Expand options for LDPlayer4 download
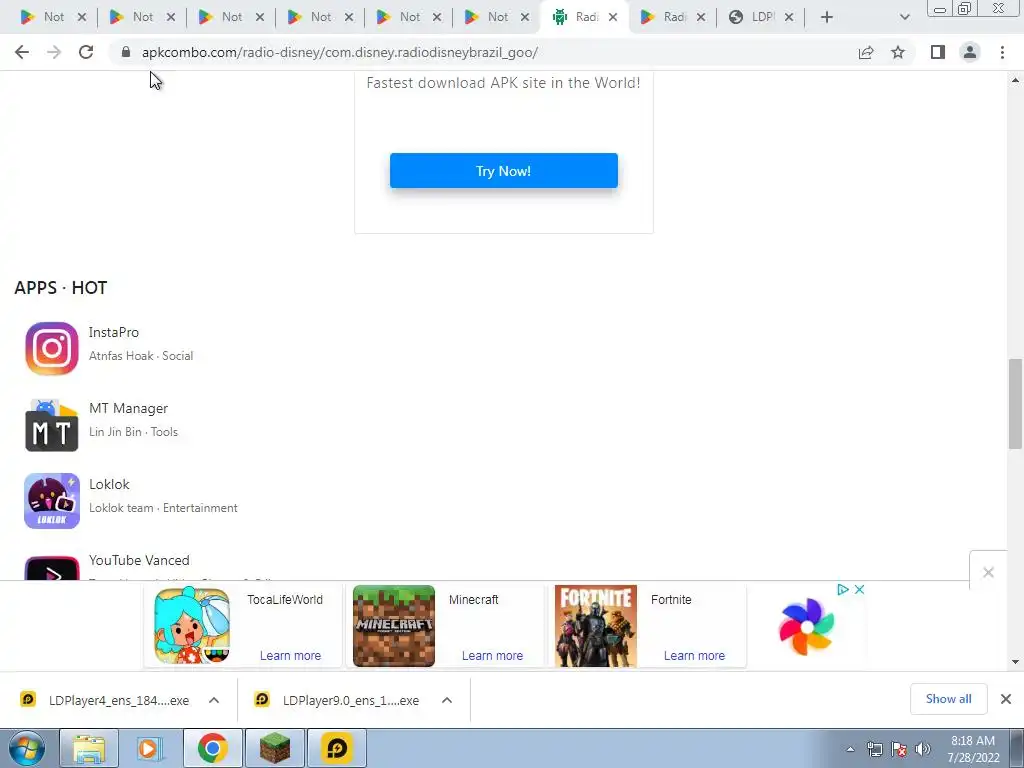 214,700
